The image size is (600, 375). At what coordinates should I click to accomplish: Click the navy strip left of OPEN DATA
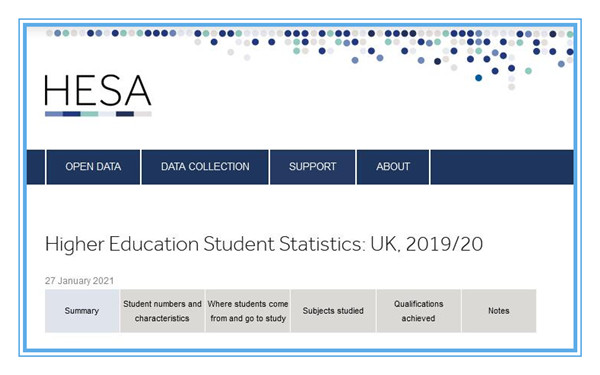36,167
